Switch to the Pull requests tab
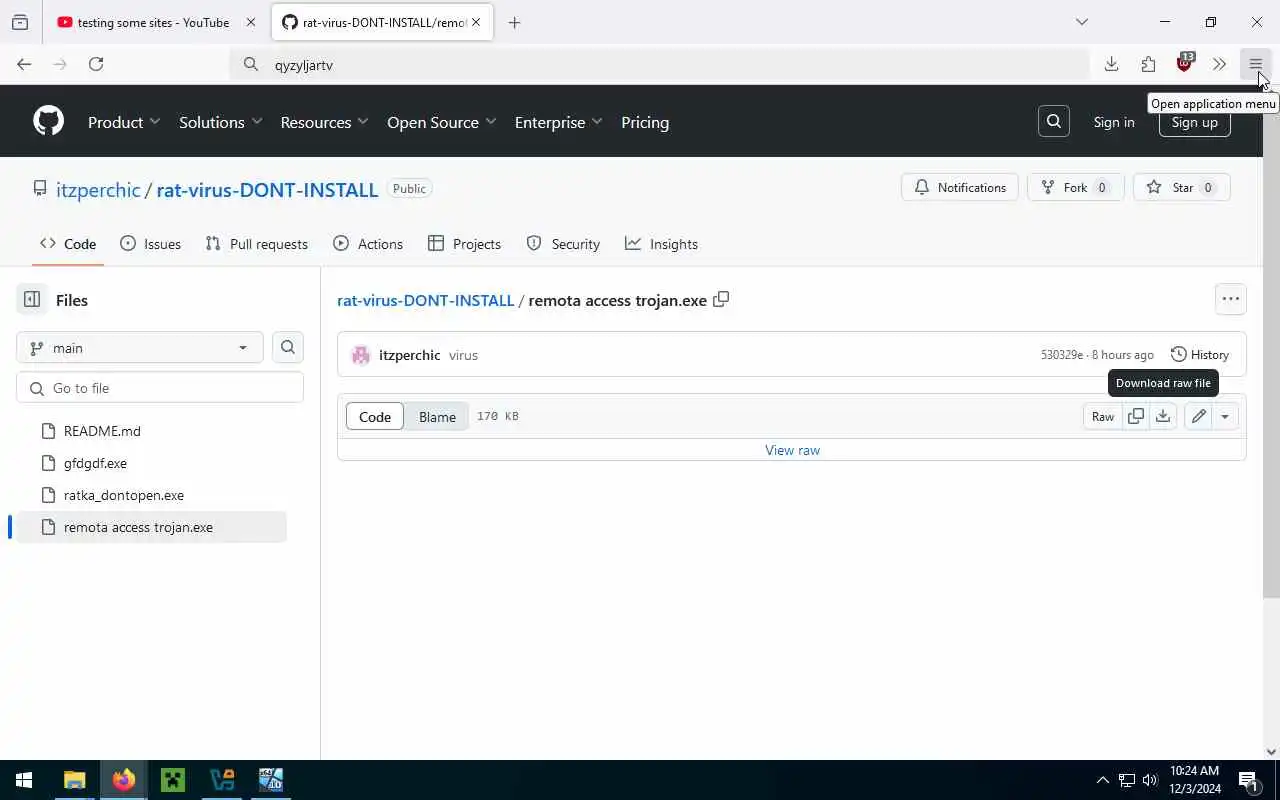This screenshot has height=800, width=1280. point(256,244)
